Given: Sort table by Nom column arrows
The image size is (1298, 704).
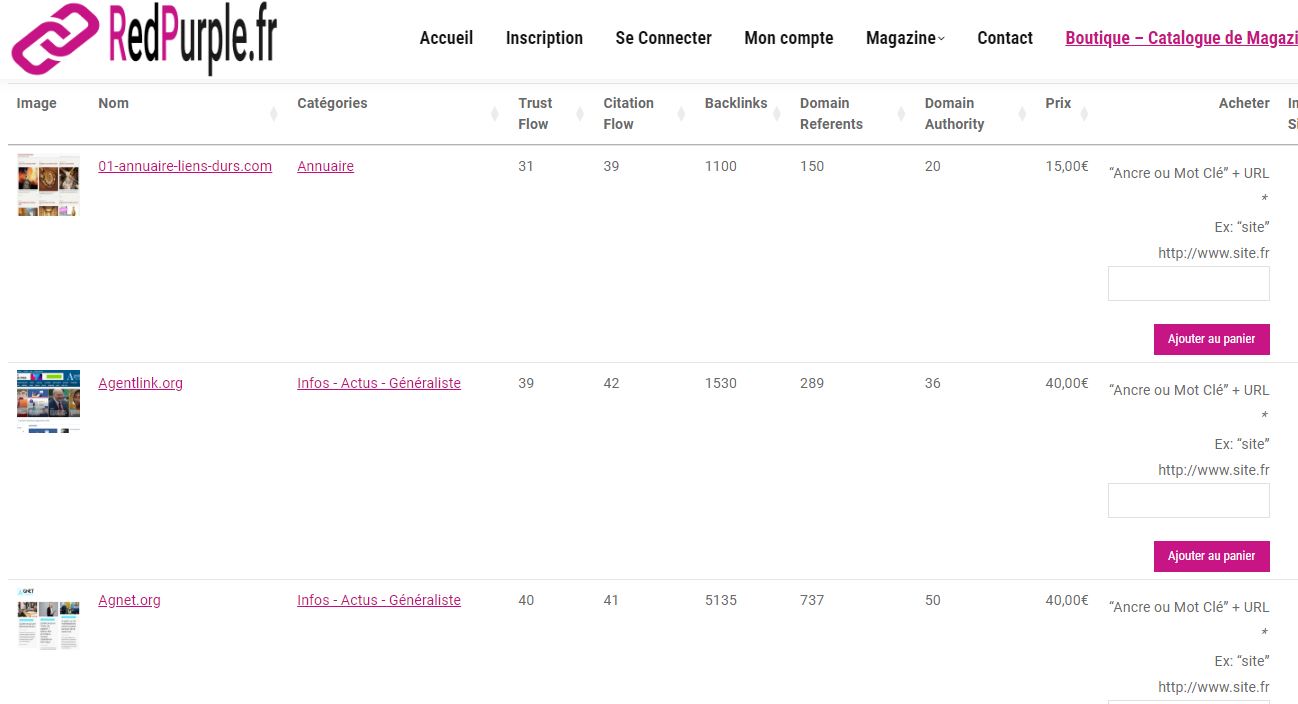Looking at the screenshot, I should coord(274,114).
